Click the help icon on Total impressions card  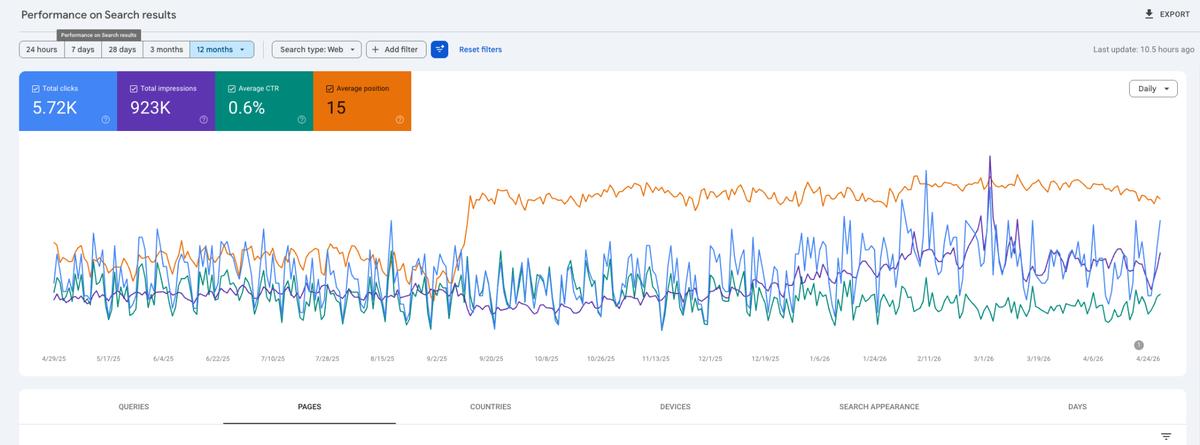click(203, 119)
